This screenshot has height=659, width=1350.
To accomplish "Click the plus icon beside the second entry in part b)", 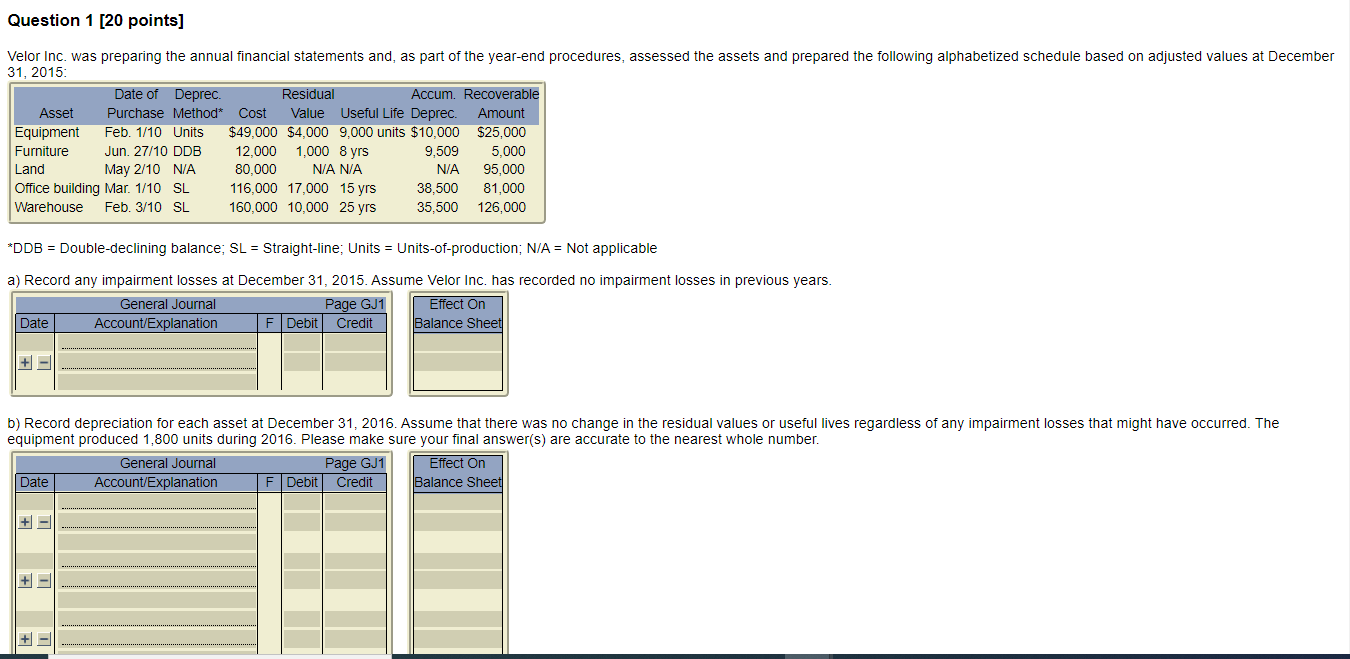I will click(24, 579).
